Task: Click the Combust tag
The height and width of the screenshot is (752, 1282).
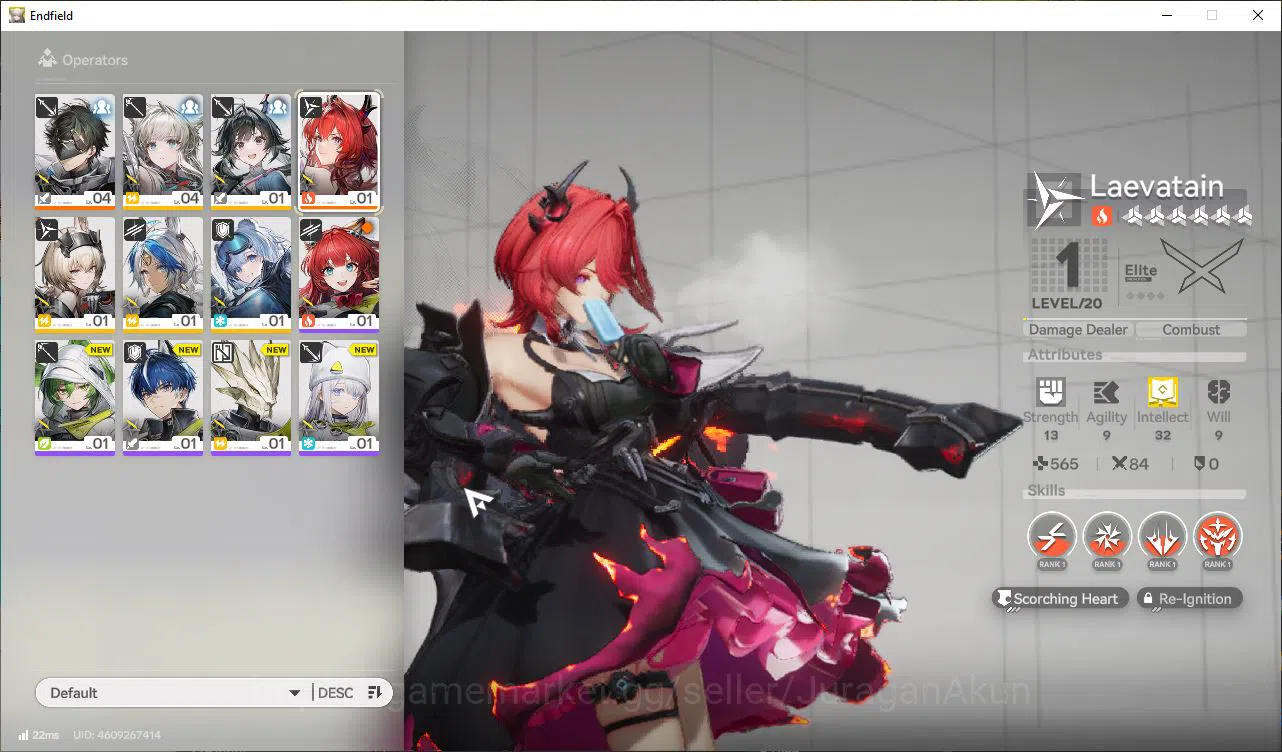Action: (x=1191, y=329)
